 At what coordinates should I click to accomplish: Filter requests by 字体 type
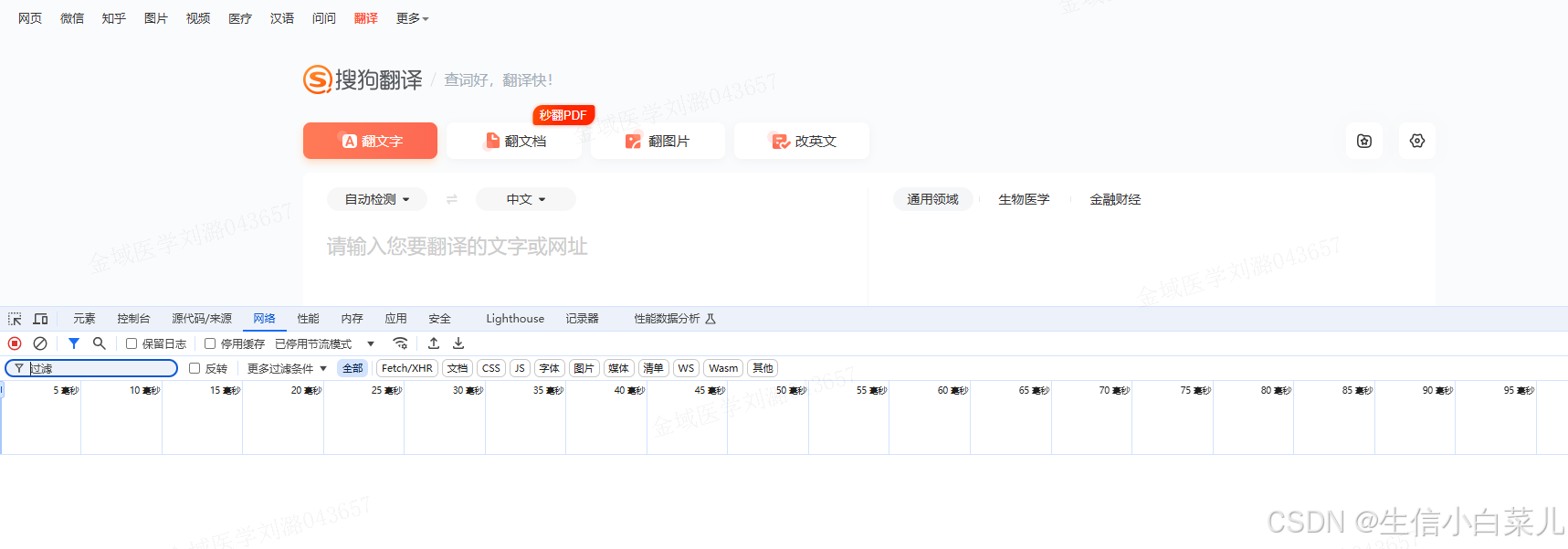point(549,368)
